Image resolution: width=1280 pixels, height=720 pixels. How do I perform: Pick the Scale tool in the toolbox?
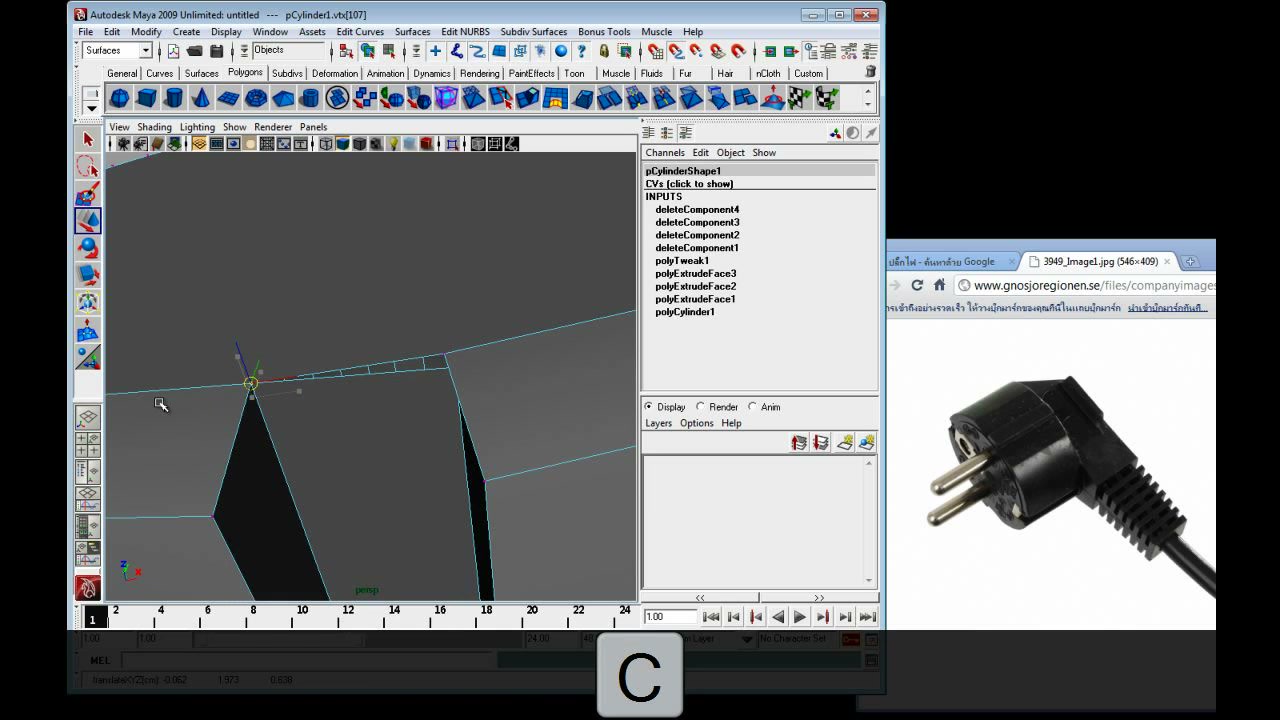88,275
